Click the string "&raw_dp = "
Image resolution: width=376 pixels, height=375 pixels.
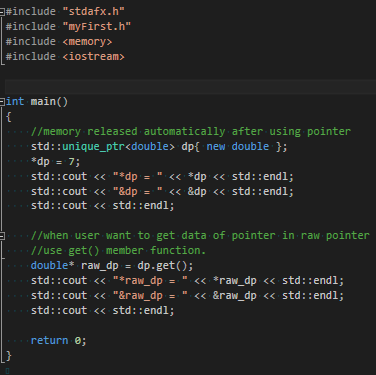pos(150,295)
